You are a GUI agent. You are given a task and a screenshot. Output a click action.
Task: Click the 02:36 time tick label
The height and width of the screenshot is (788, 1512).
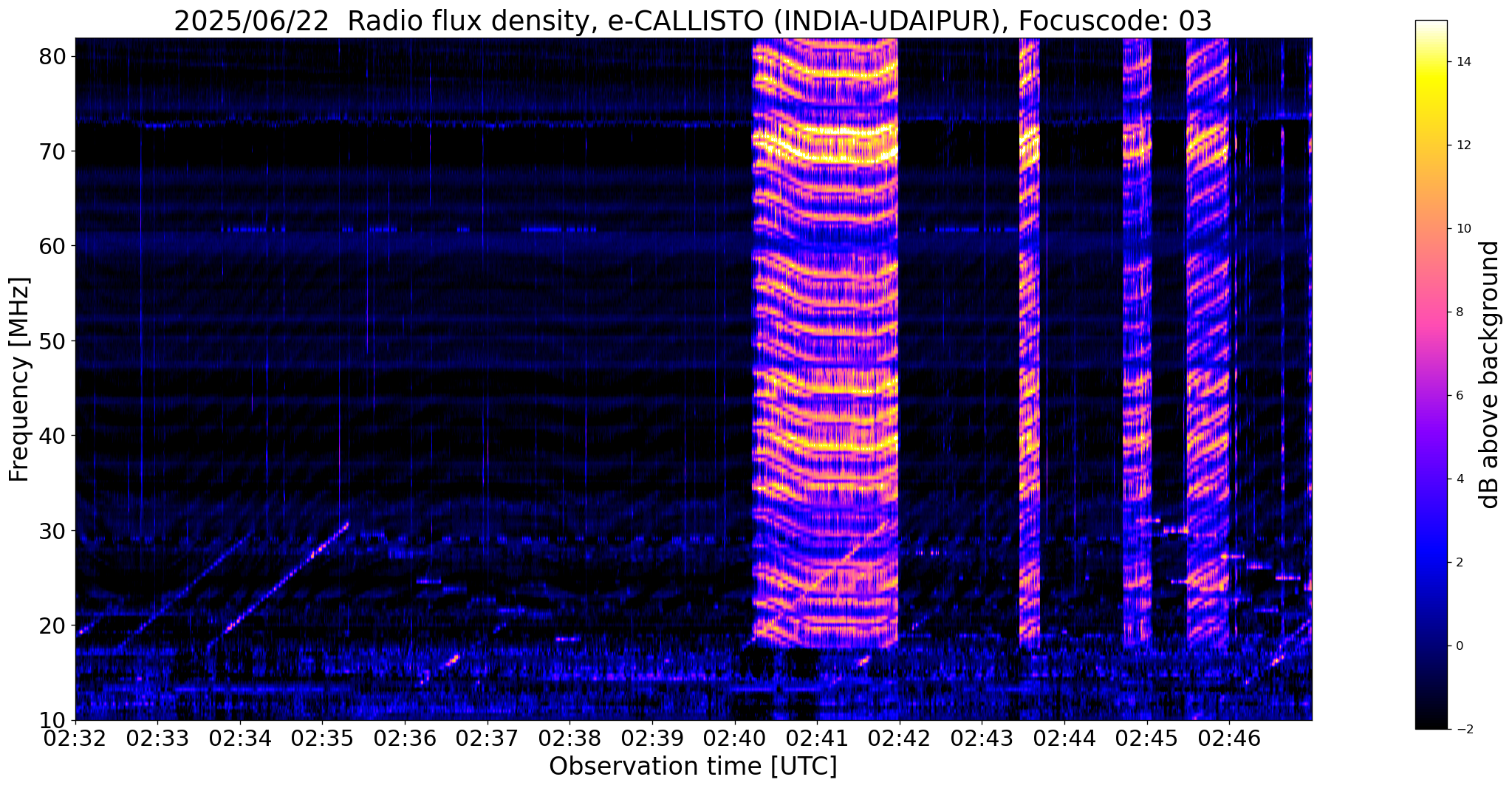pyautogui.click(x=405, y=738)
